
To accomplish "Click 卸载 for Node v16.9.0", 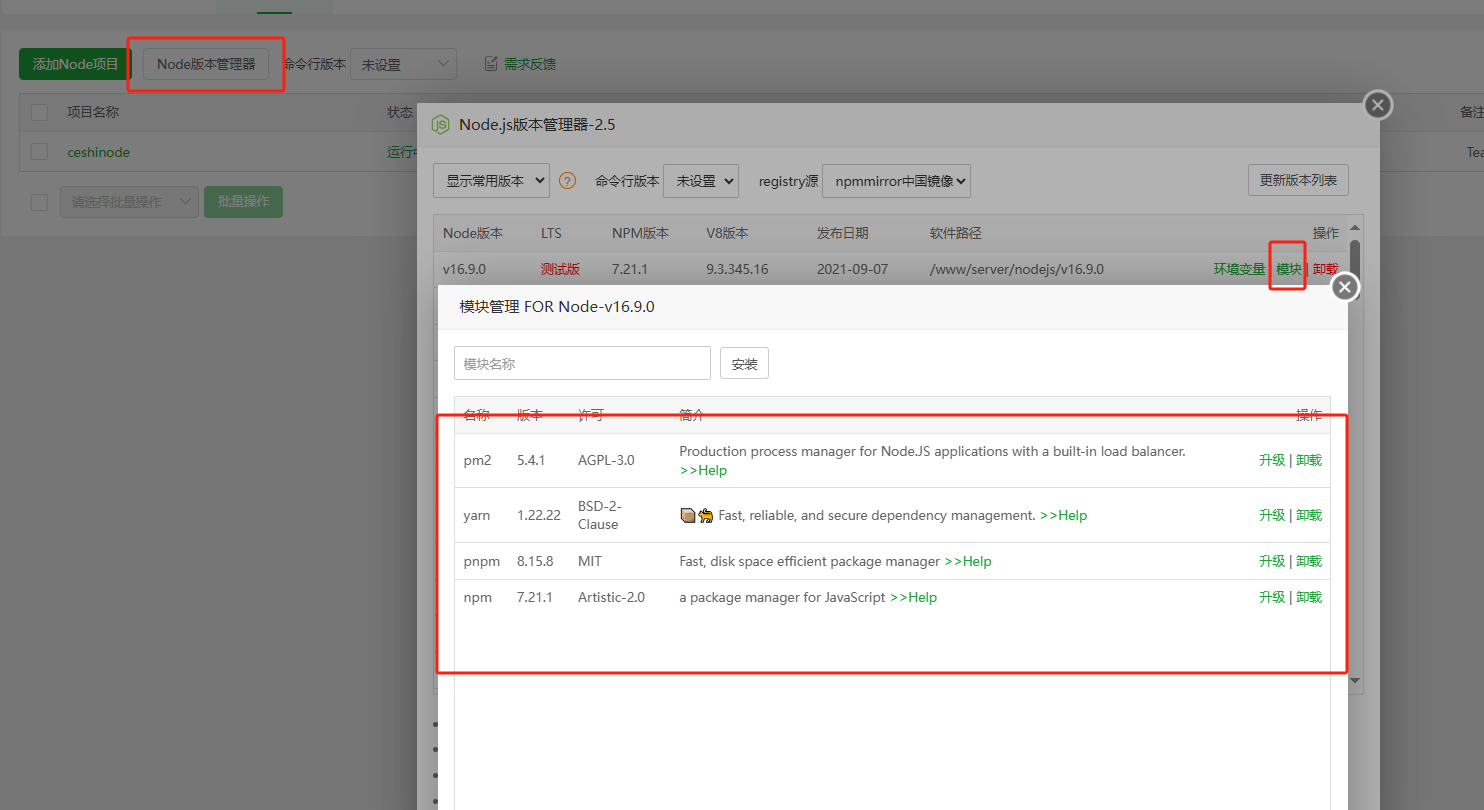I will coord(1325,269).
